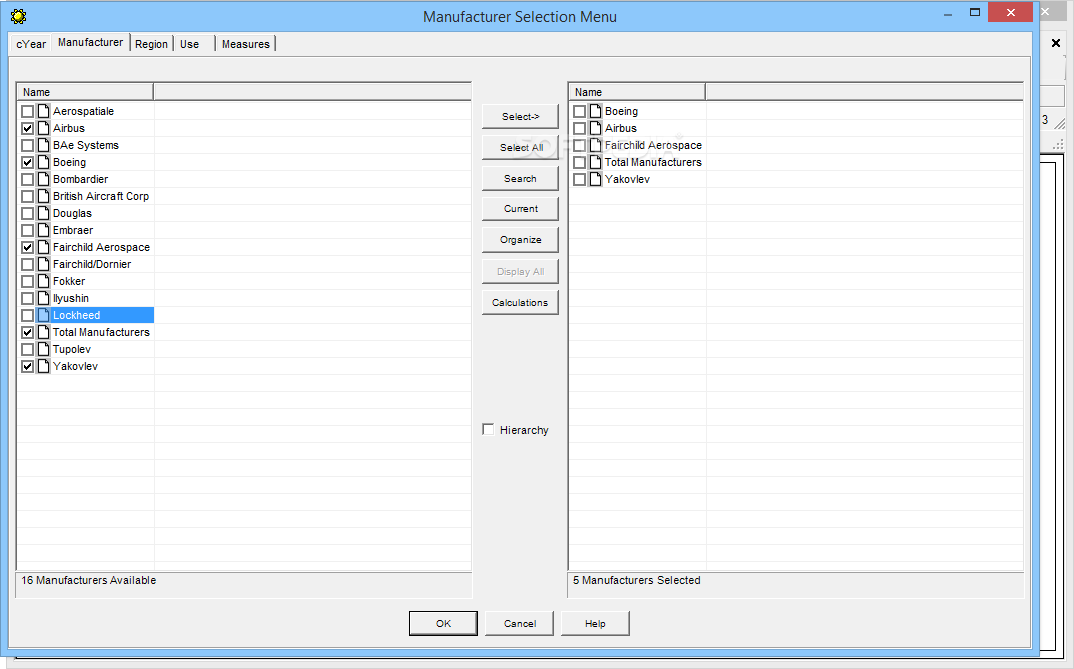This screenshot has width=1074, height=669.
Task: Select Total Manufacturers text in the available list
Action: click(x=101, y=332)
